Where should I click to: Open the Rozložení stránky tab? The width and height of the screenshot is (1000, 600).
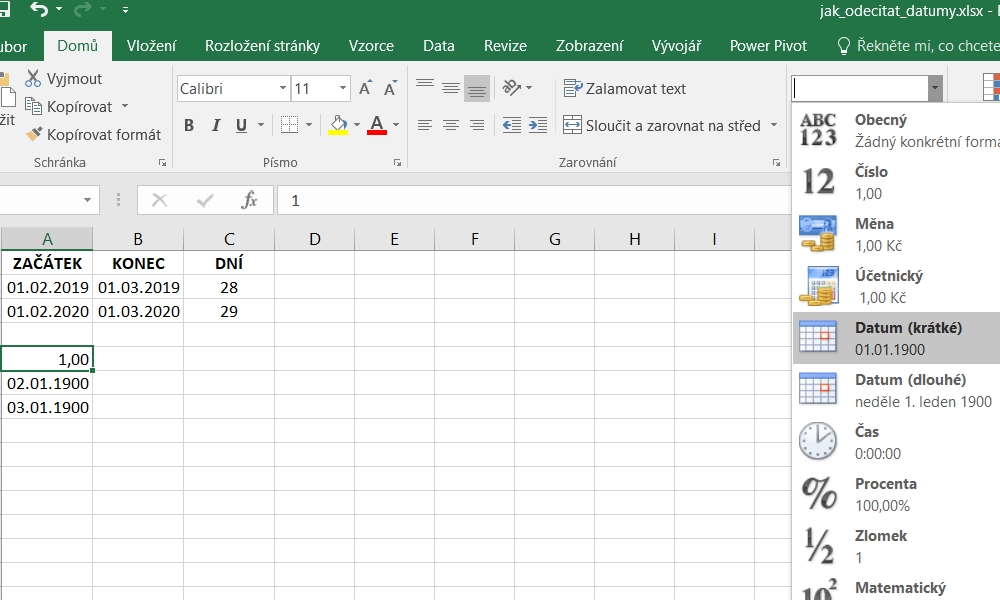point(262,46)
